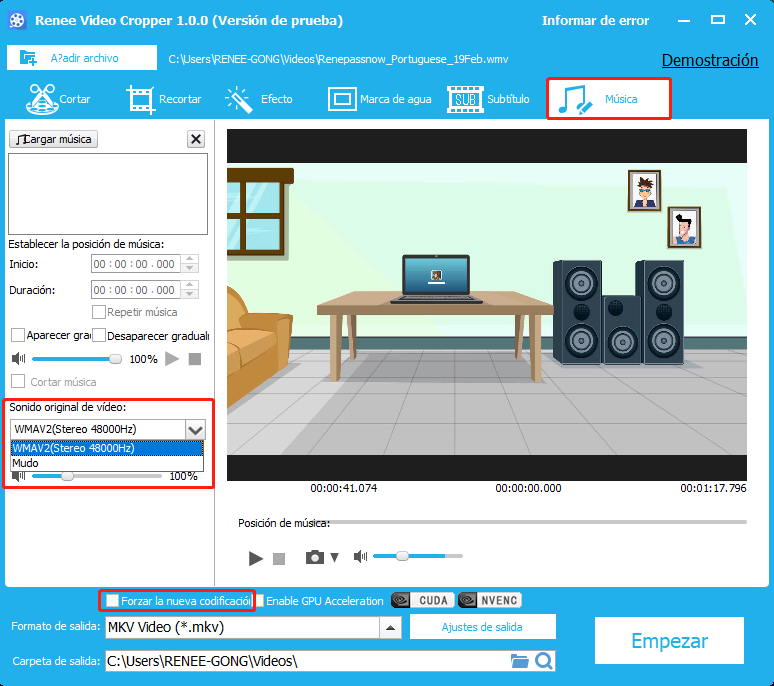This screenshot has width=774, height=686.
Task: Collapse the Sonido original de vídeo combo box
Action: [x=194, y=429]
